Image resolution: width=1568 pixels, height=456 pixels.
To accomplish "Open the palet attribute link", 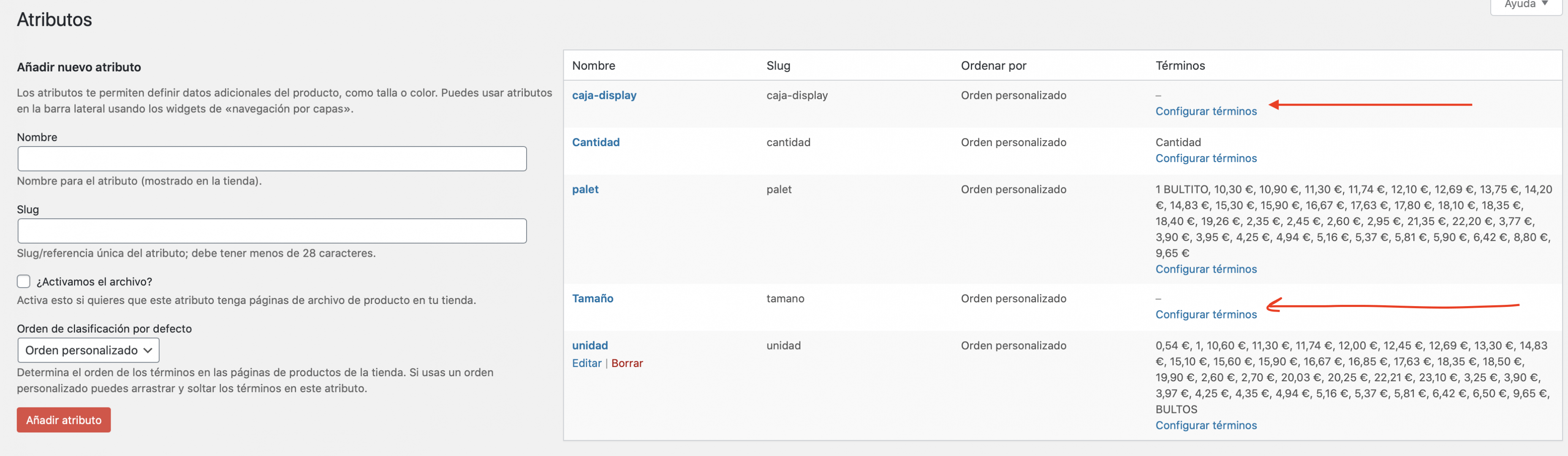I will (x=585, y=189).
